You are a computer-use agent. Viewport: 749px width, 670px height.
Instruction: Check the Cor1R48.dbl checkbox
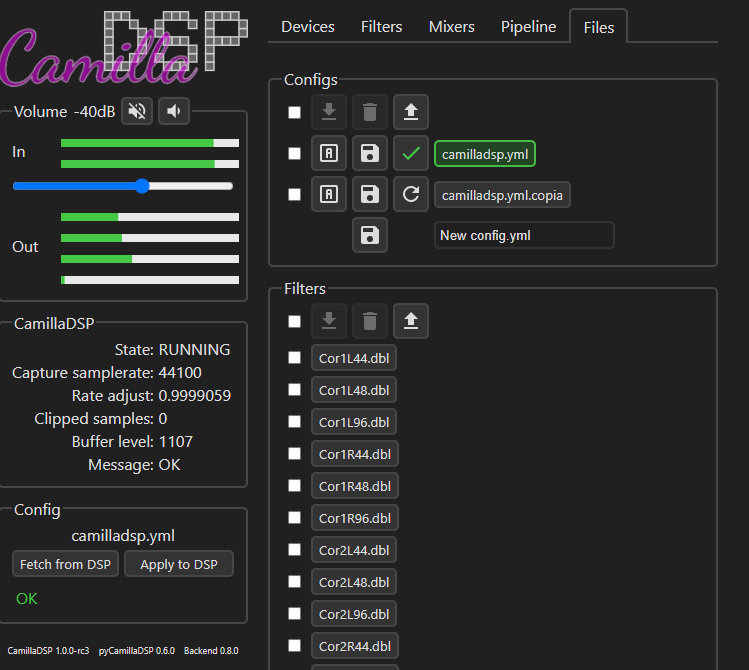point(295,486)
